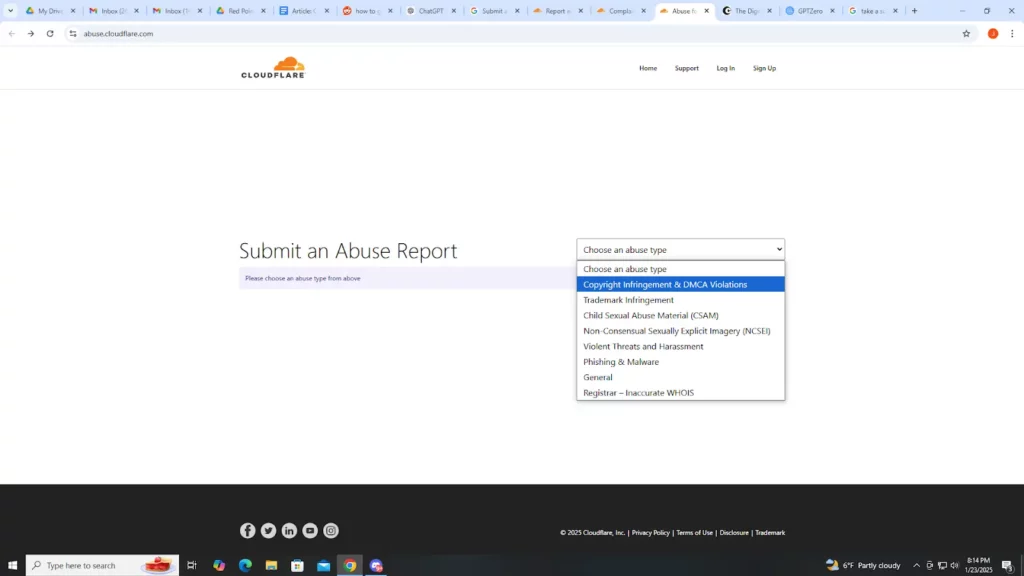
Task: Select Child Sexual Abuse Material (CSAM) option
Action: (680, 315)
